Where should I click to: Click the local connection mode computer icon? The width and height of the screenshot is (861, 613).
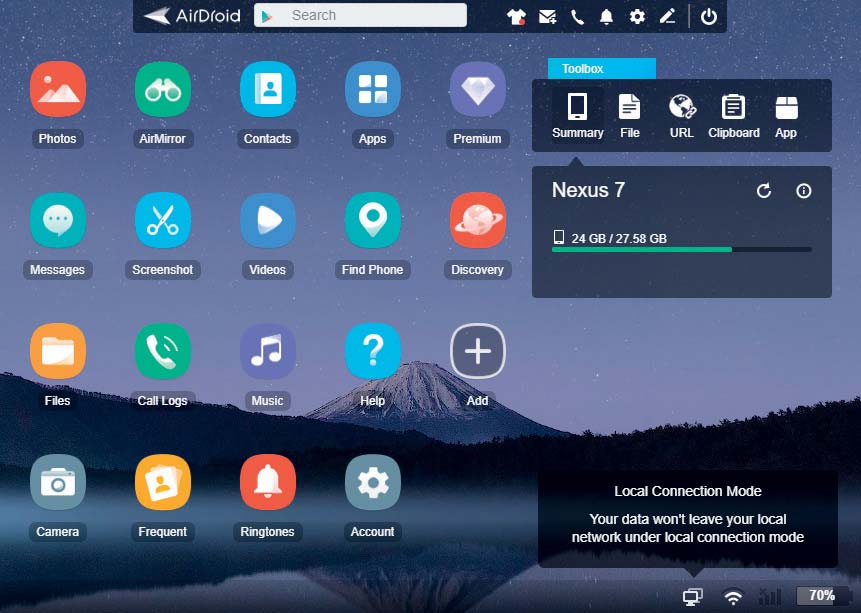(692, 597)
